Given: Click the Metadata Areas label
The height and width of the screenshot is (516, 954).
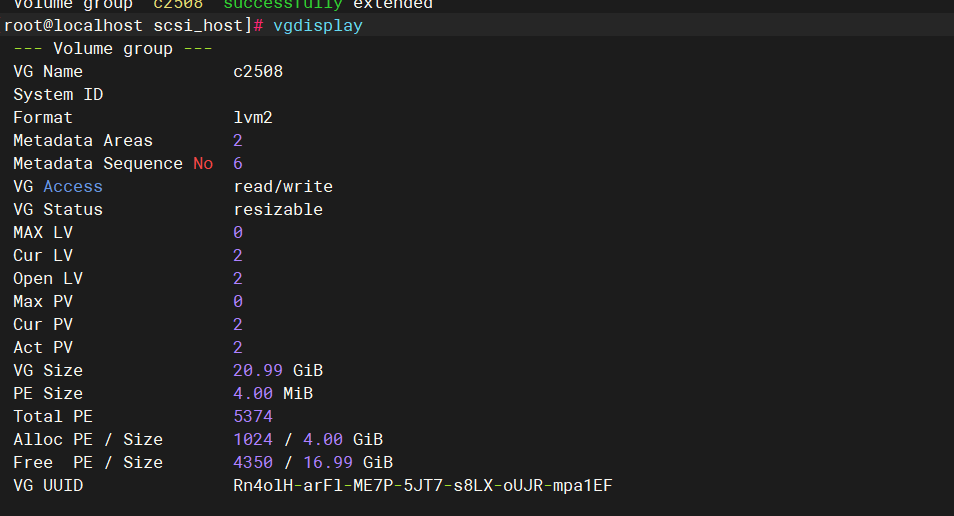Looking at the screenshot, I should coord(83,141).
